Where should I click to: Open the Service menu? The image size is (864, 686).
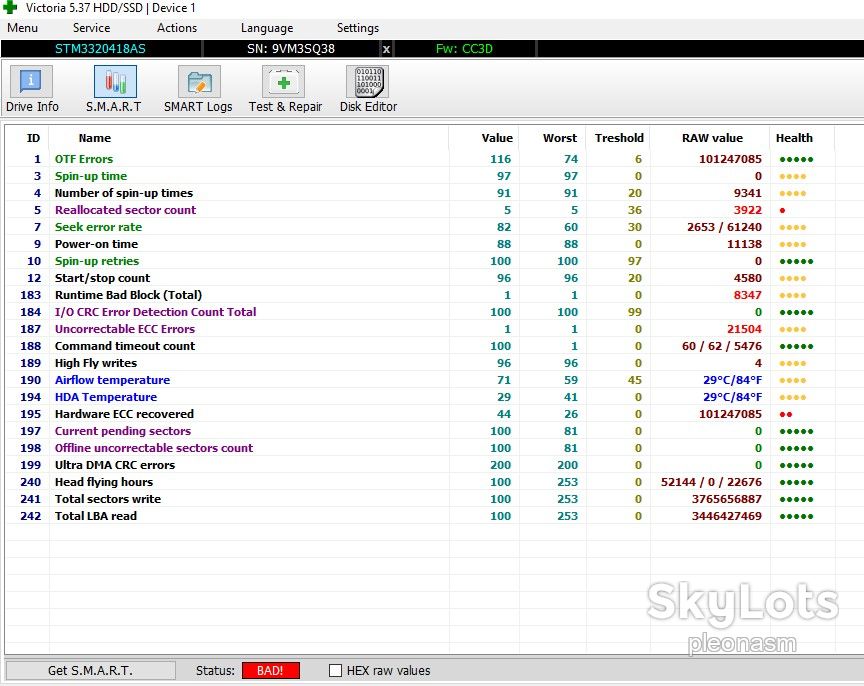point(91,28)
